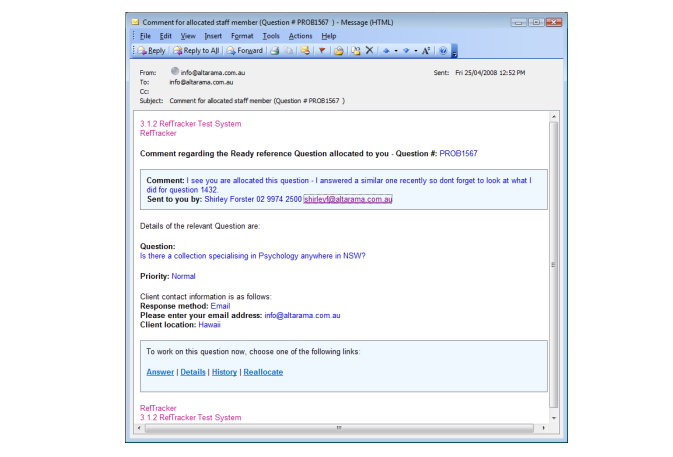This screenshot has height=457, width=673.
Task: Open the File menu
Action: click(x=145, y=36)
